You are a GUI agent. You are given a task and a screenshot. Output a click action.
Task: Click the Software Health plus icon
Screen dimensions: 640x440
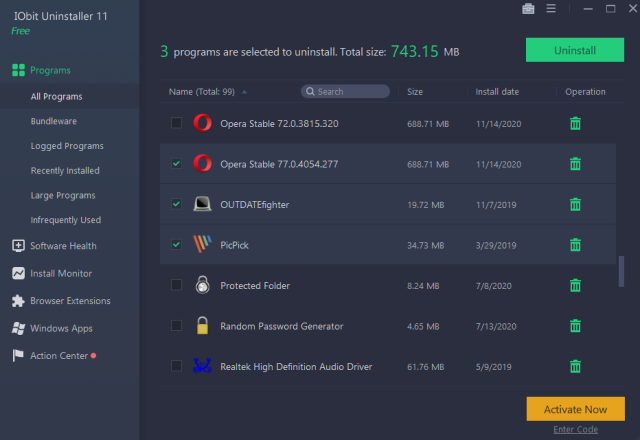tap(18, 246)
